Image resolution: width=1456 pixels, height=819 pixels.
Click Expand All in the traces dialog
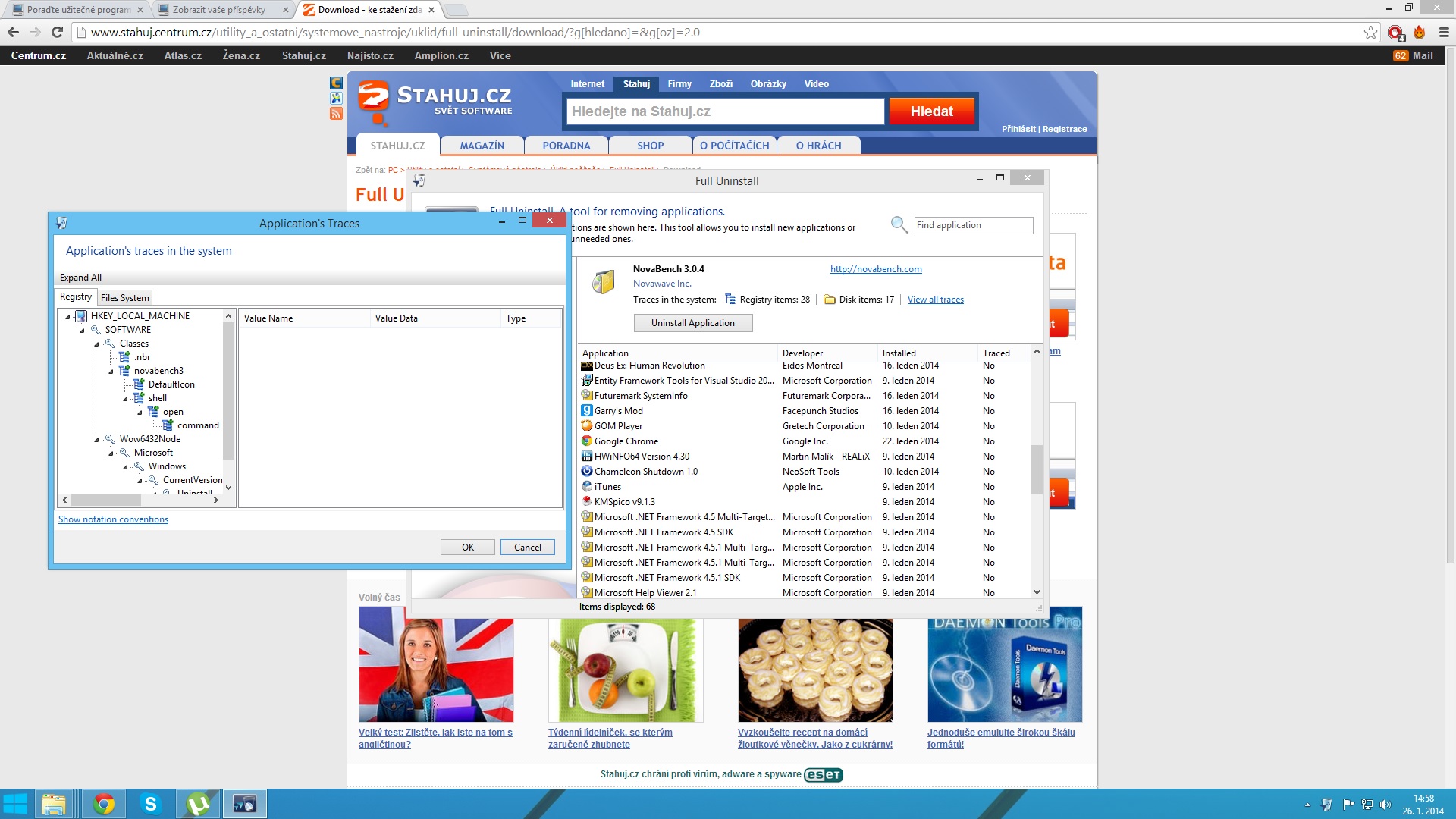coord(80,278)
